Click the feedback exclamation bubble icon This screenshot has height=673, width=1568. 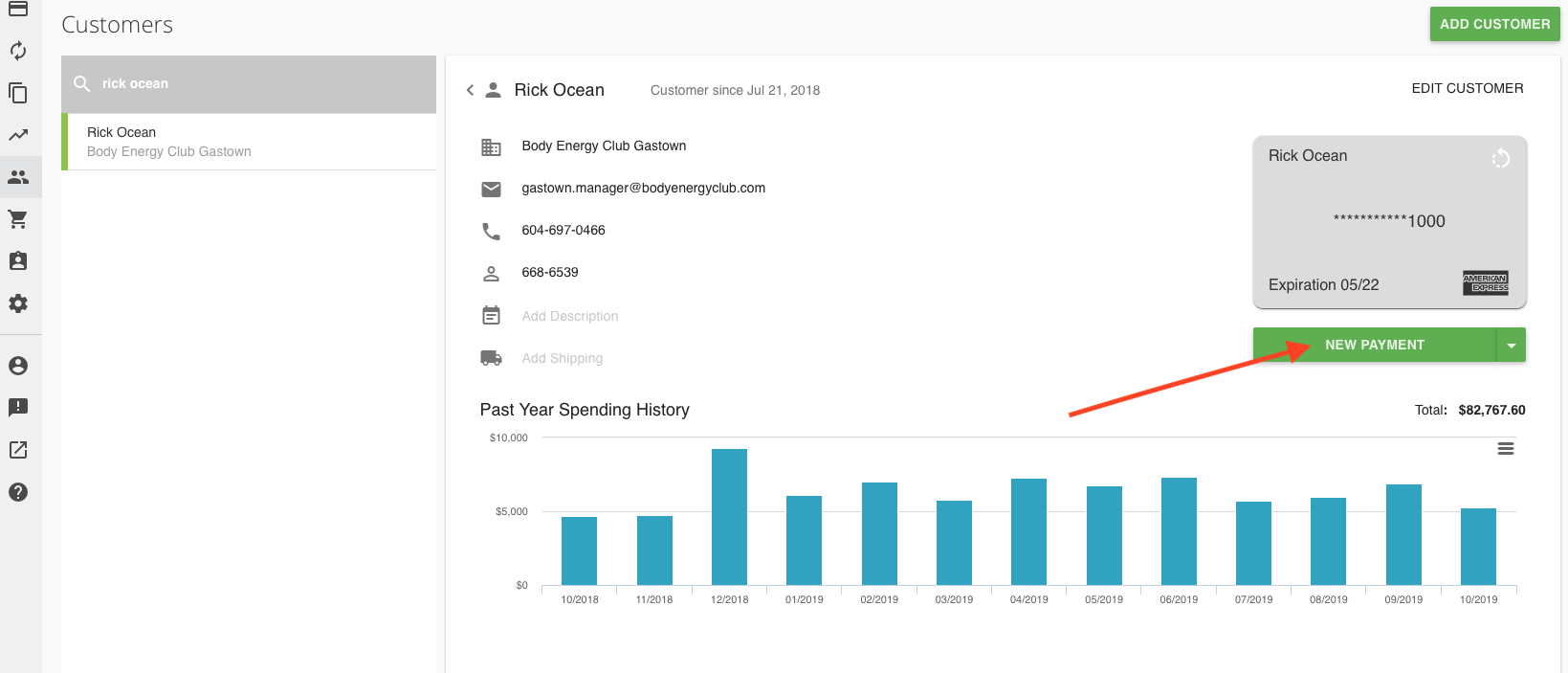(18, 408)
